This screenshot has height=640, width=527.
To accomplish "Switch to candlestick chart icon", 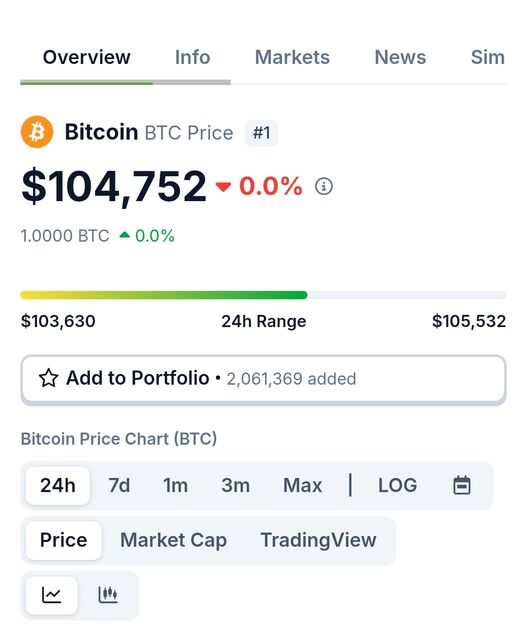I will 108,595.
